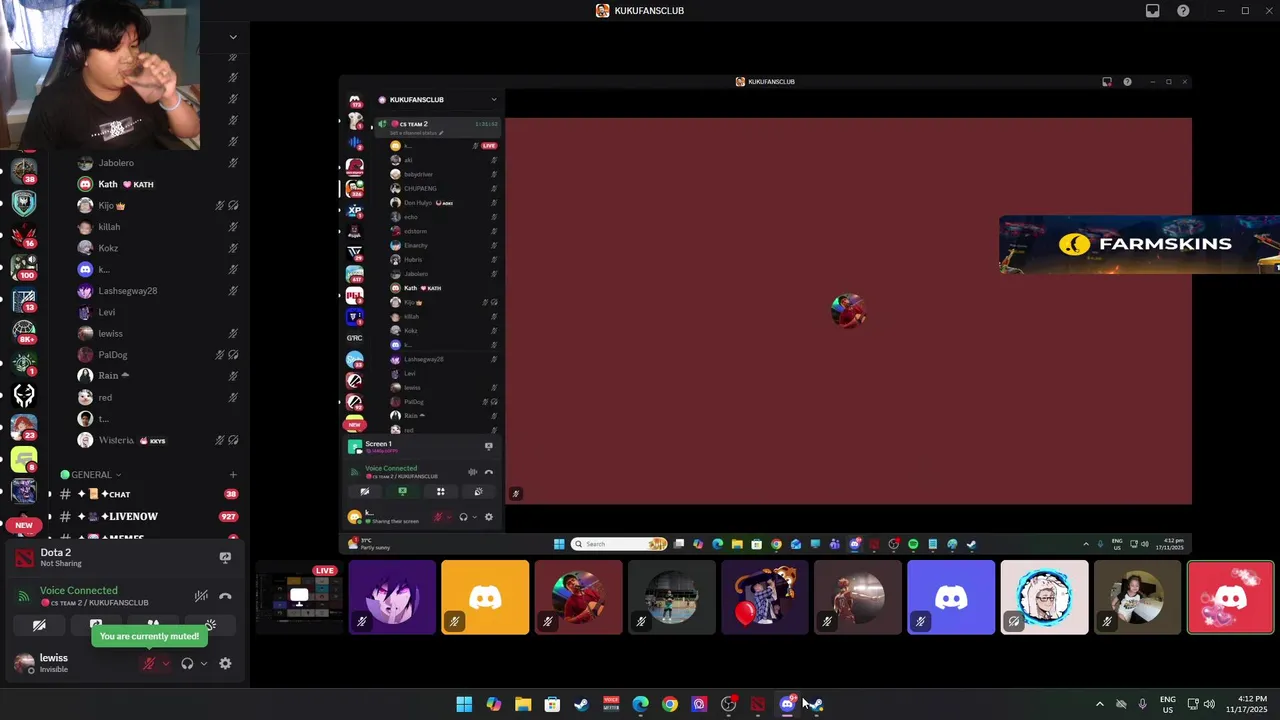1280x720 pixels.
Task: Select the purple anime avatar participant tile
Action: pyautogui.click(x=392, y=598)
